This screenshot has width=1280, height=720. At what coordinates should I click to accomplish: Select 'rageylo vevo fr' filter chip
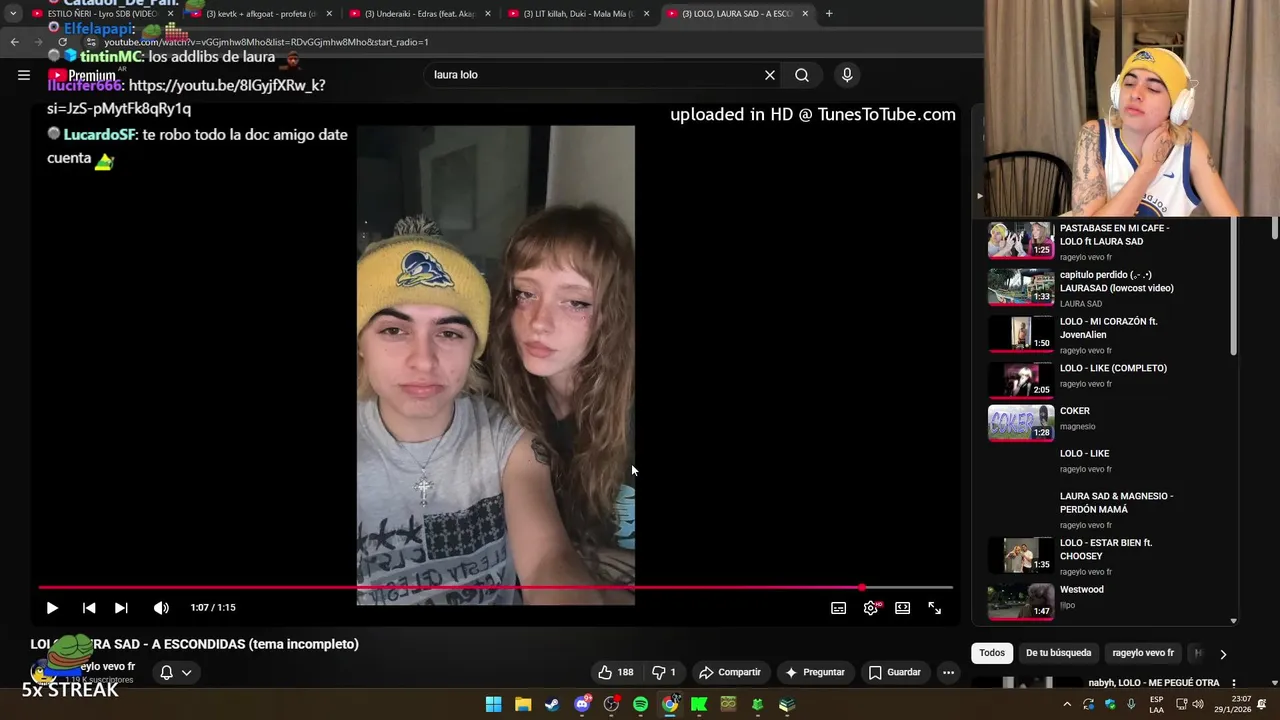[1143, 653]
